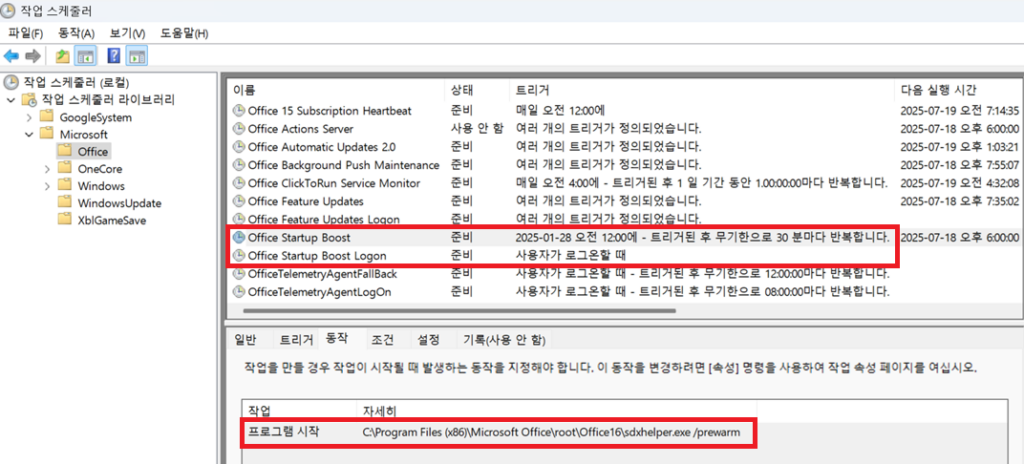Click next run time 2025-07-19 오전 4:32:08
1024x464 pixels.
[x=961, y=184]
